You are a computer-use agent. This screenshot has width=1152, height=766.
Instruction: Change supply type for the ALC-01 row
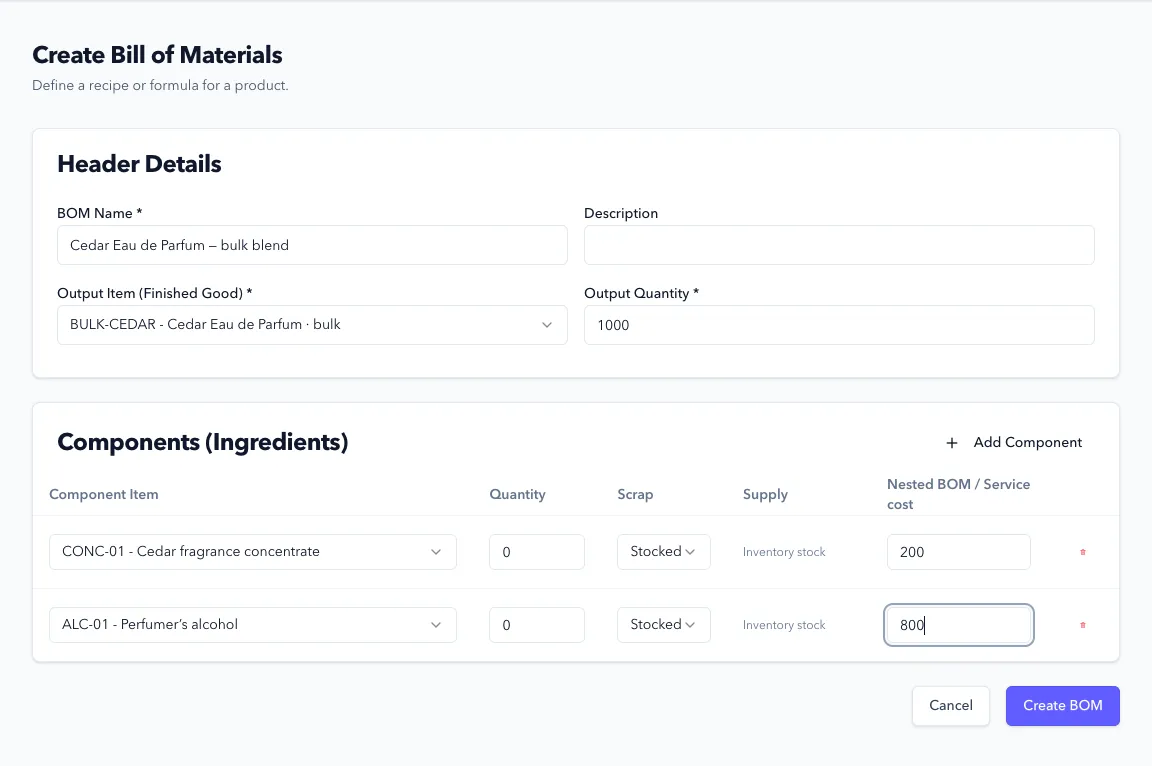[663, 625]
